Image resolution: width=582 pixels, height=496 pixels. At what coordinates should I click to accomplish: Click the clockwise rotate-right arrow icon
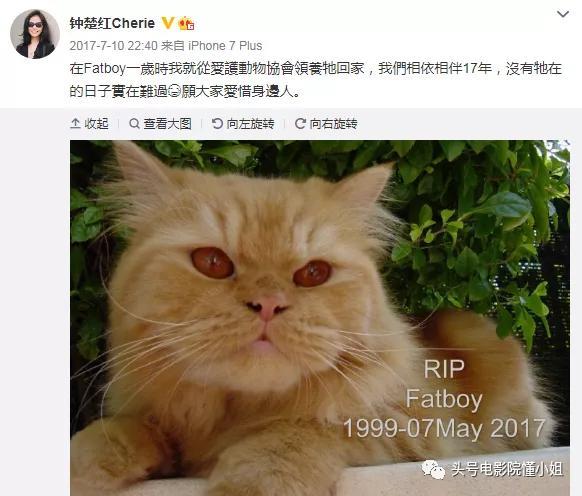[x=300, y=123]
